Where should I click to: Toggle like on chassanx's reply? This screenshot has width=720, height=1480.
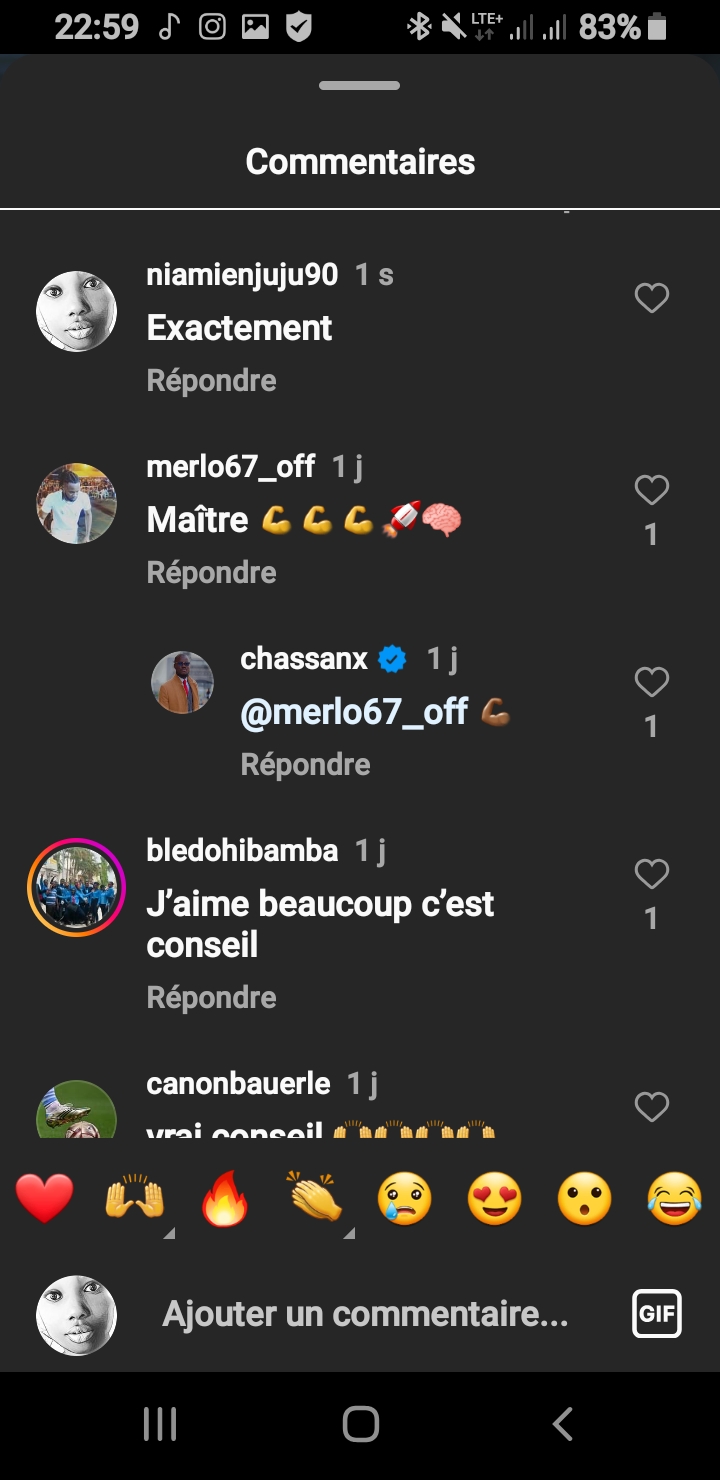coord(652,682)
